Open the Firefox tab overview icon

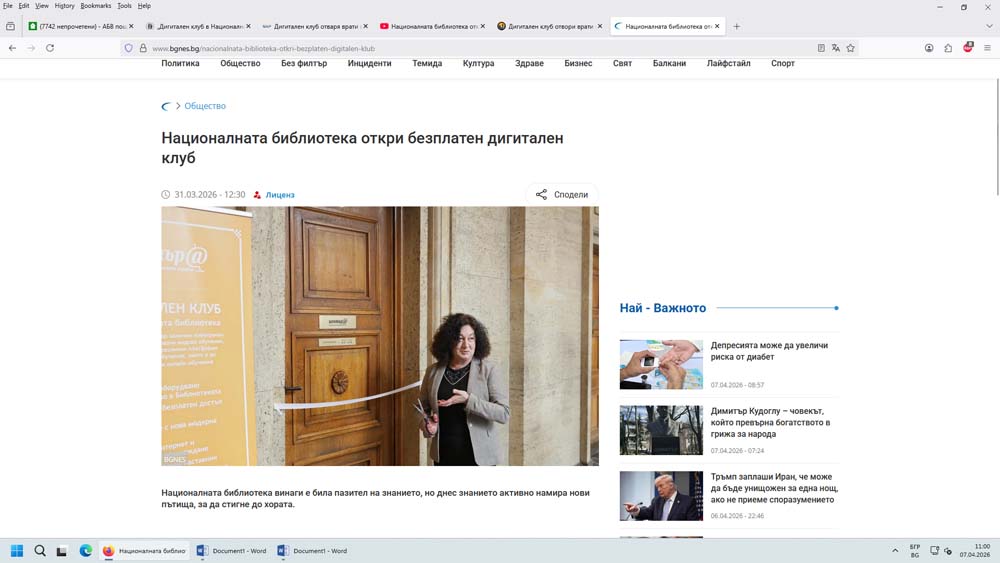click(x=10, y=26)
